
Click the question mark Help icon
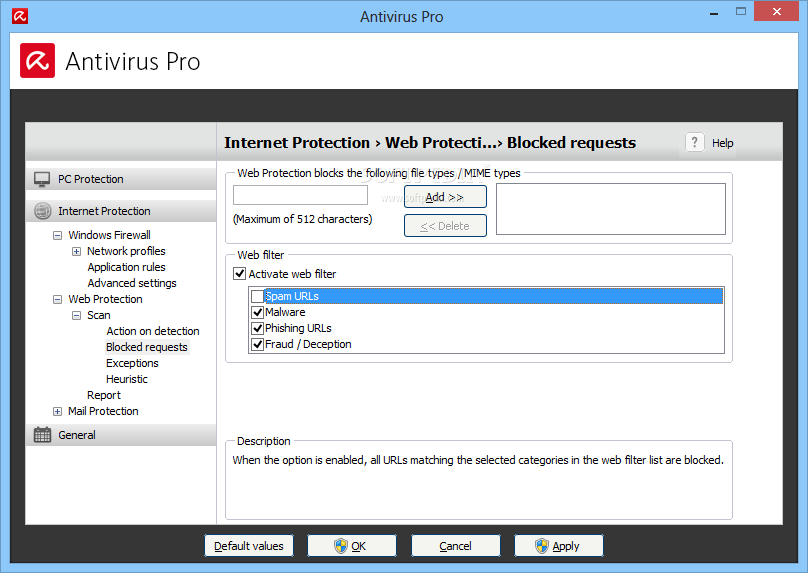(695, 142)
